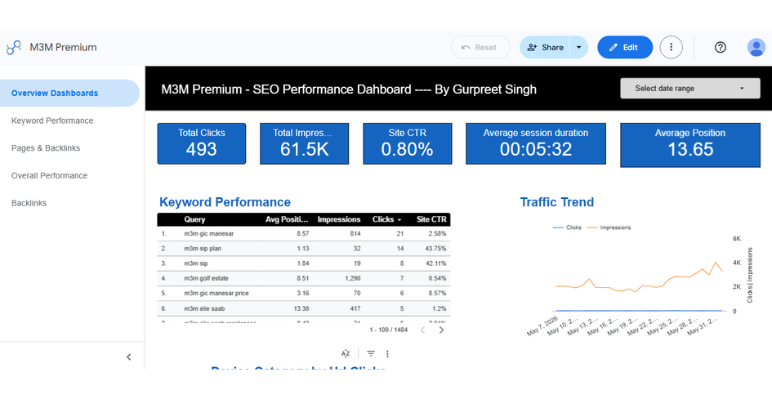Open the help question mark icon
Image resolution: width=772 pixels, height=400 pixels.
720,47
